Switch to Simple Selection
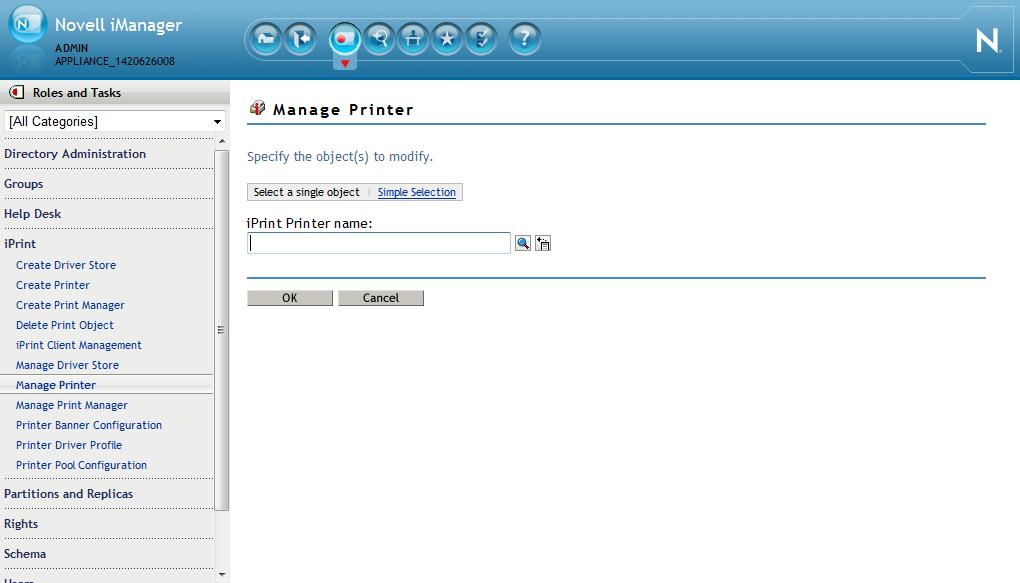The width and height of the screenshot is (1020, 583). click(416, 192)
